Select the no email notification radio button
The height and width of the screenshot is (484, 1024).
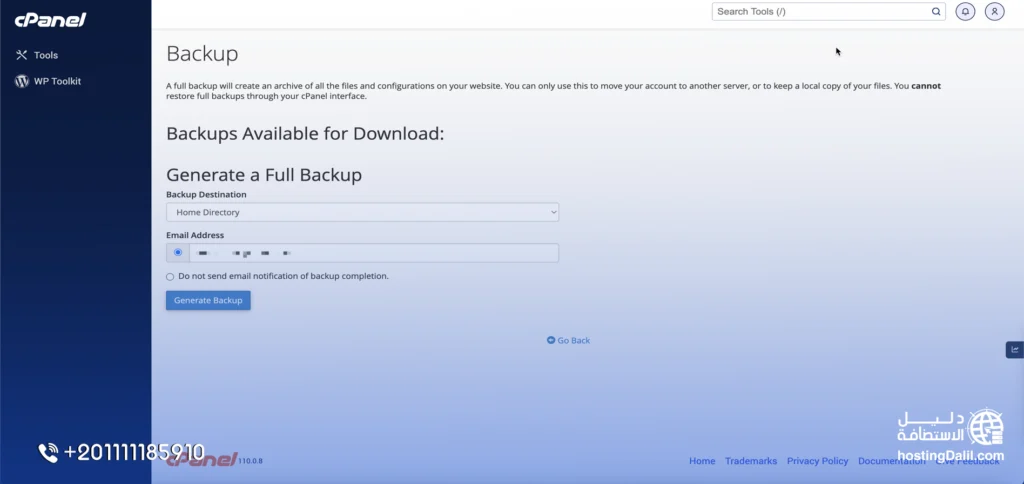[170, 277]
